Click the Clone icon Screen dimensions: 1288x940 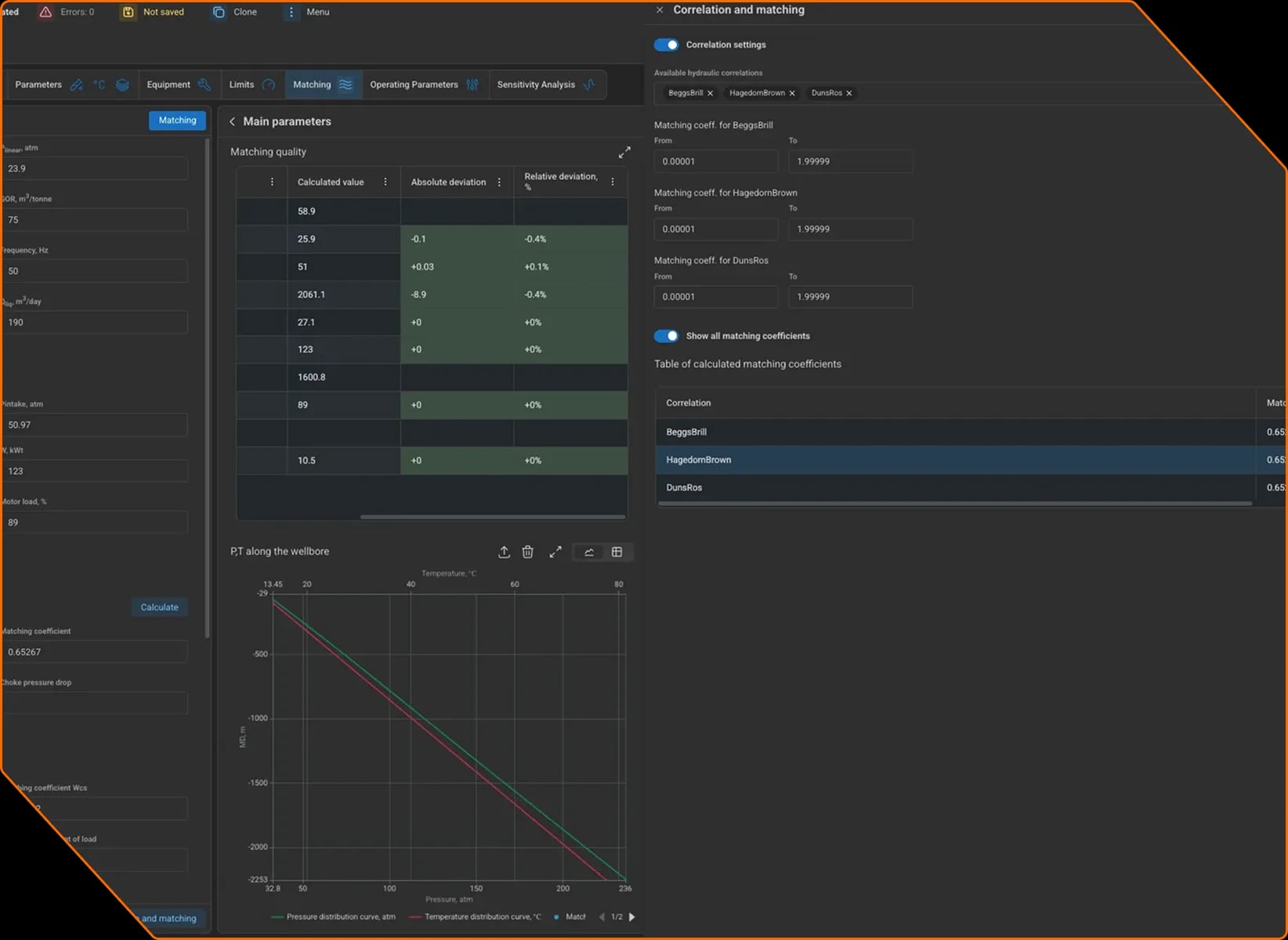(x=219, y=12)
